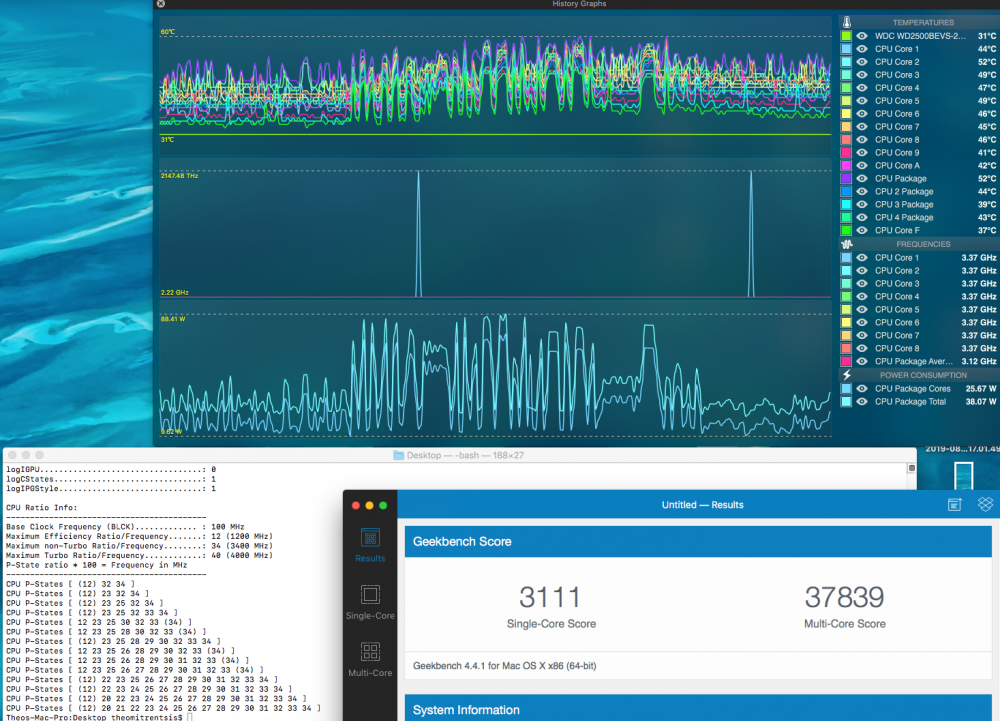Screen dimensions: 1000x721
Task: Zoom the Geekbench window with green button
Action: 383,506
